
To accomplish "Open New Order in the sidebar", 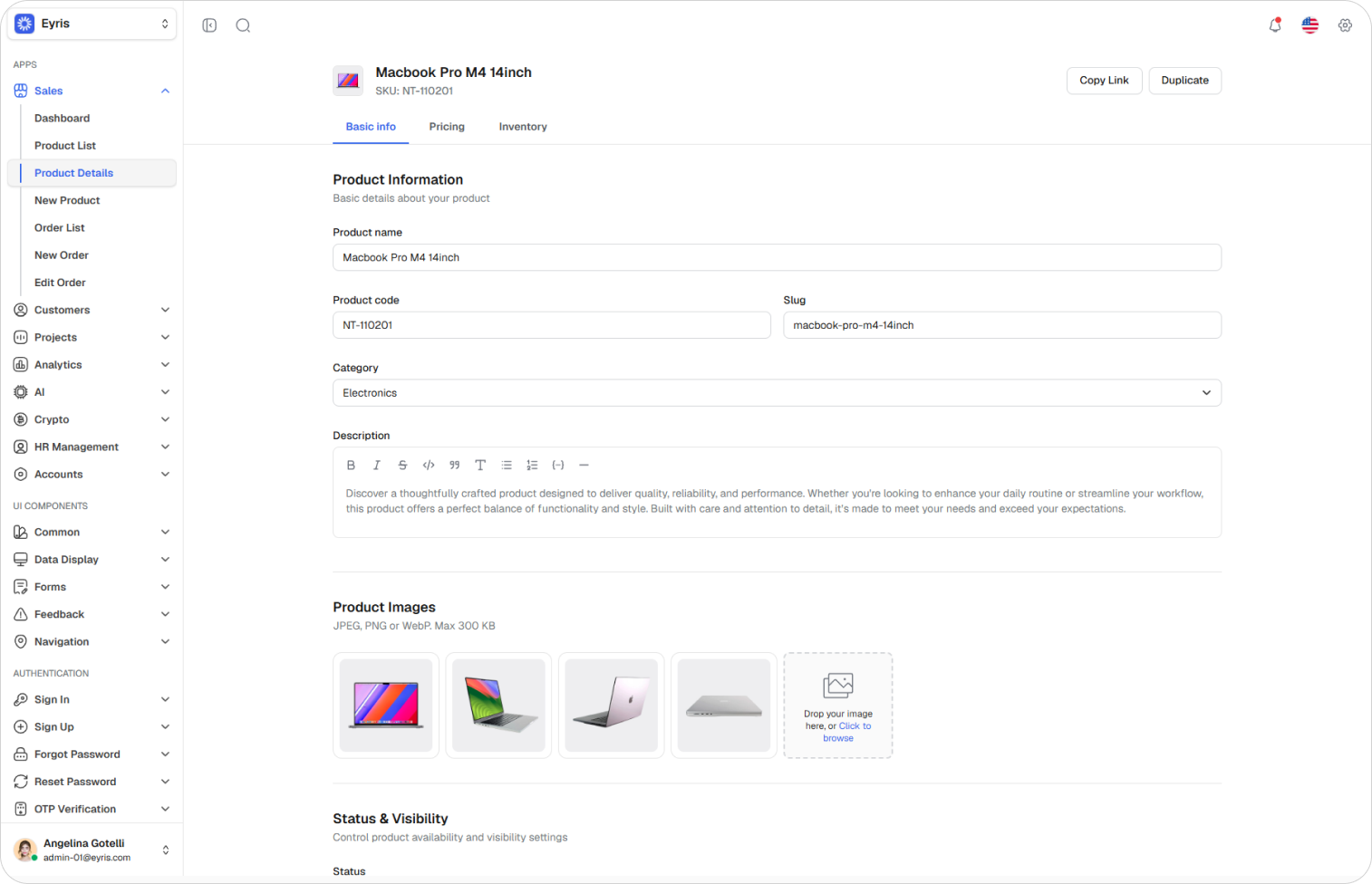I will coord(62,255).
